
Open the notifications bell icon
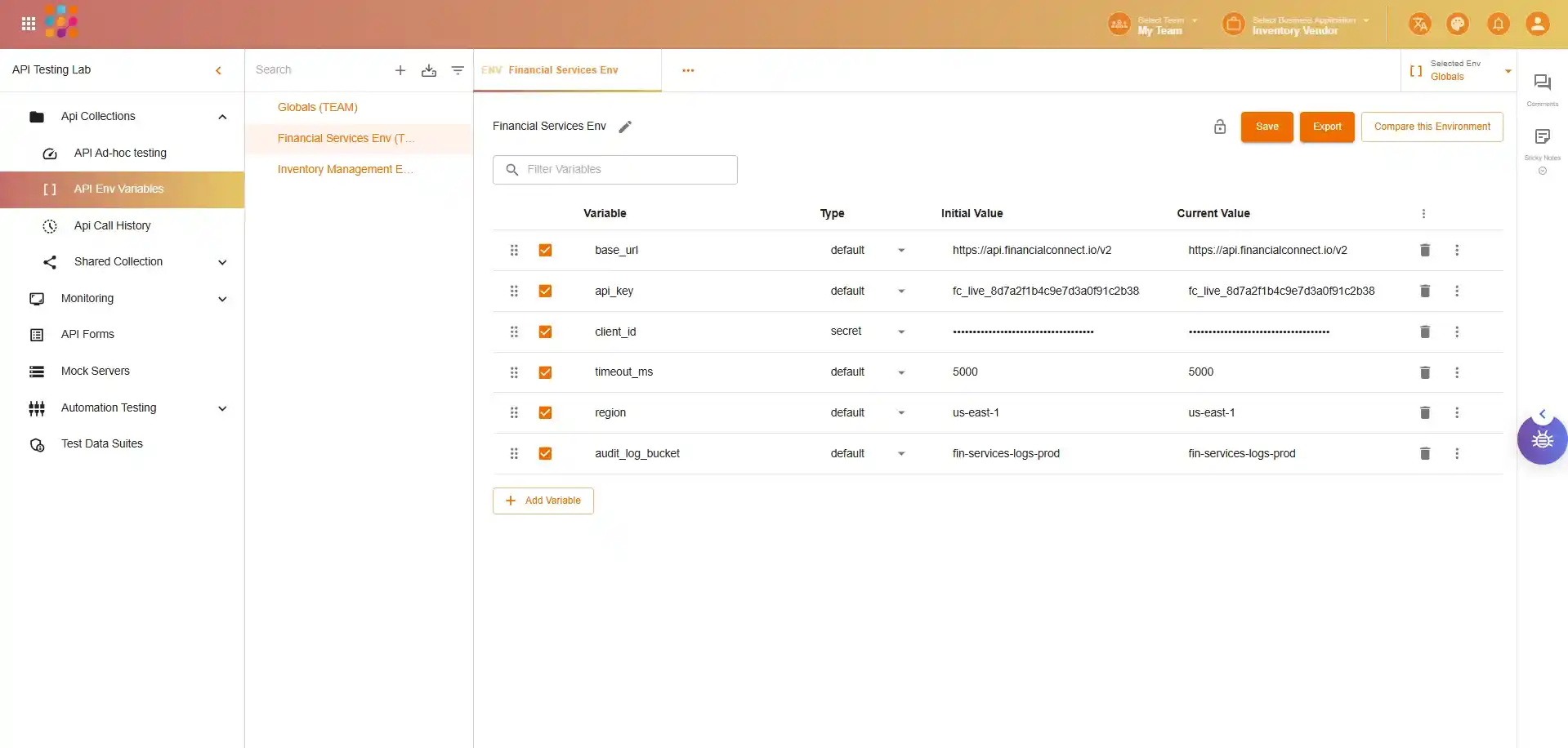tap(1498, 24)
